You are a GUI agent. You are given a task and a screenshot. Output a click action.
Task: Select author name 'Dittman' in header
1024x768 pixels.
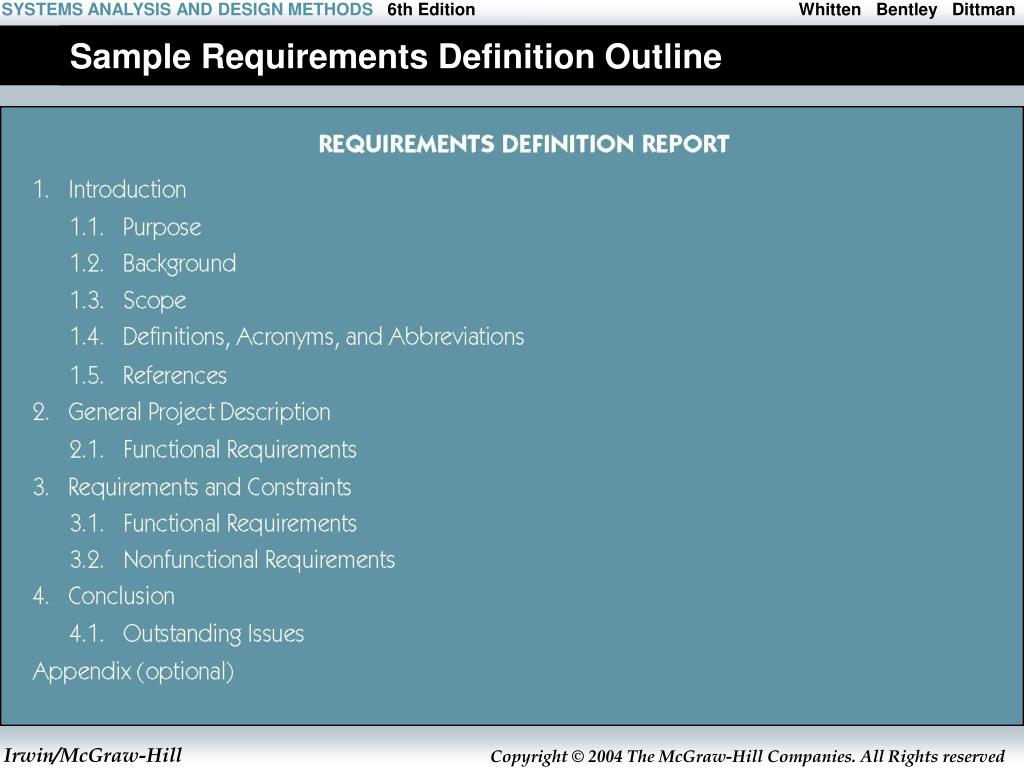pos(983,10)
